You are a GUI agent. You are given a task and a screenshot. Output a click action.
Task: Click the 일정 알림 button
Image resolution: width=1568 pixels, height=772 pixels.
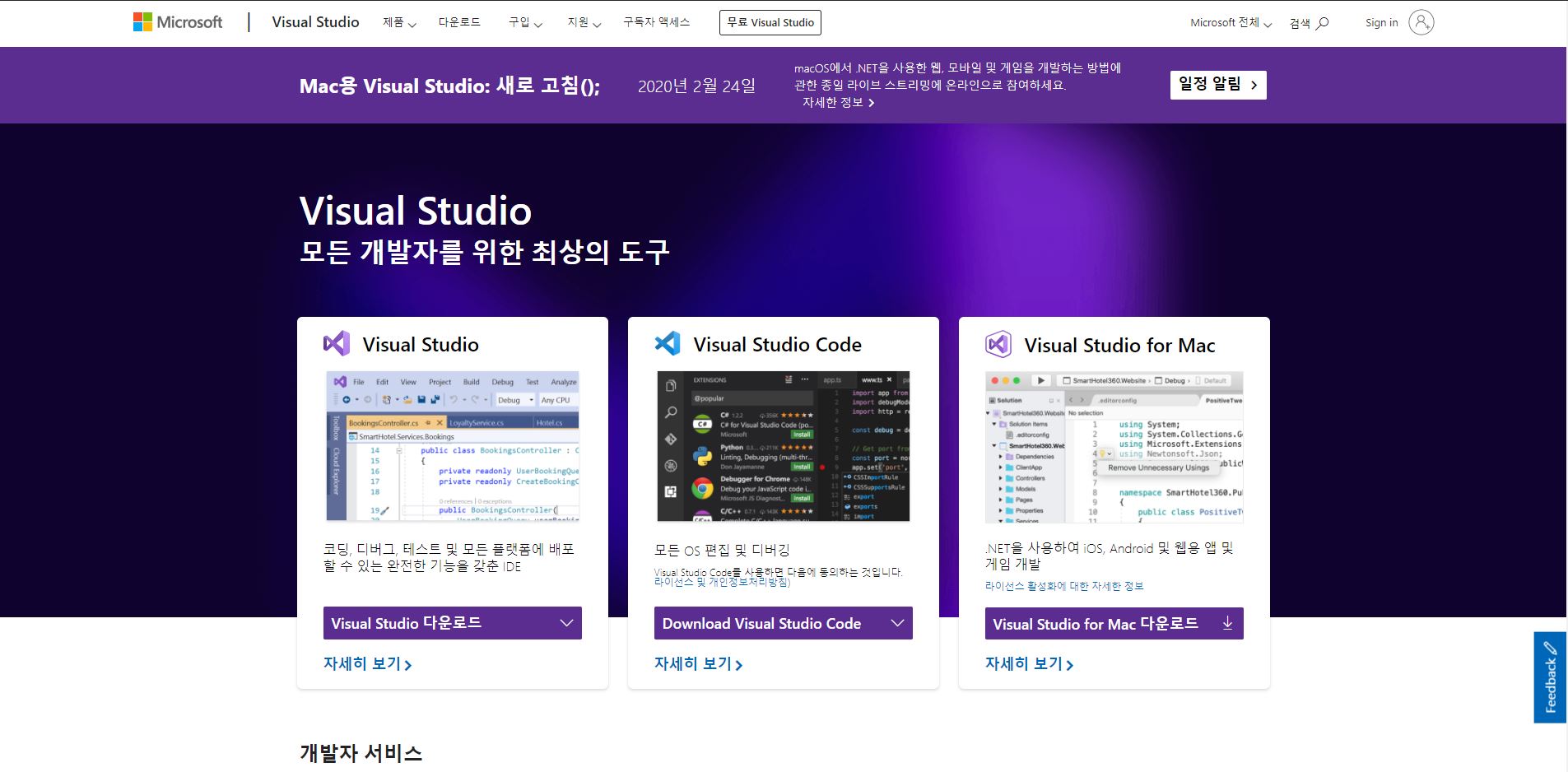pyautogui.click(x=1218, y=85)
